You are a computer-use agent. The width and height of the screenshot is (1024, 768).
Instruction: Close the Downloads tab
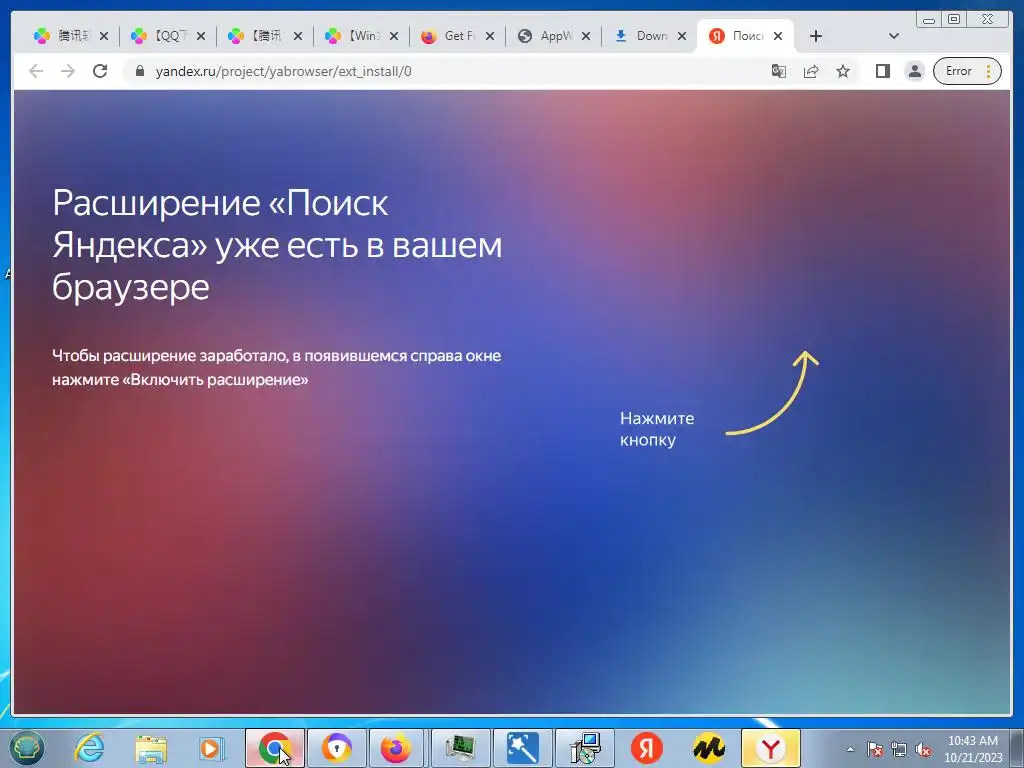point(682,37)
